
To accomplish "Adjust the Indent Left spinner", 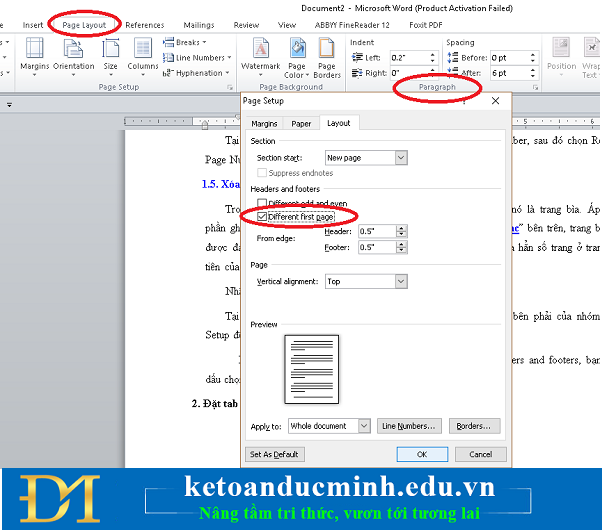I will pyautogui.click(x=433, y=58).
